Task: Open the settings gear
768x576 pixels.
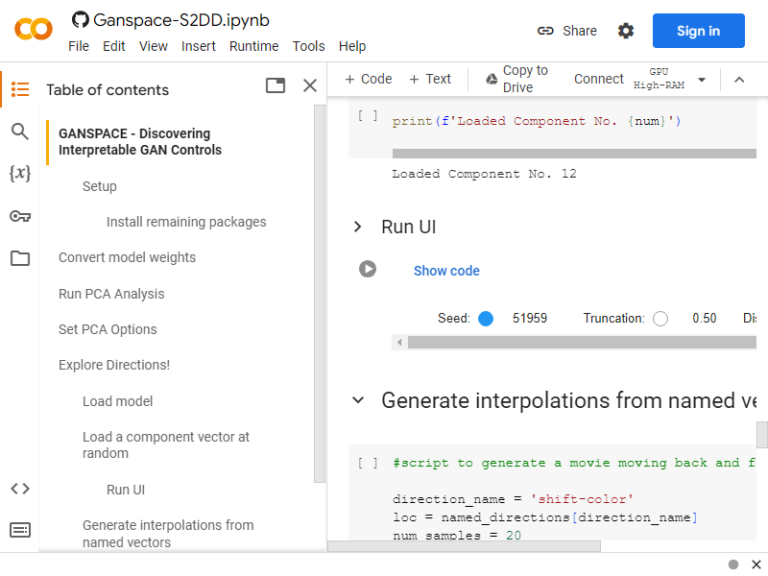Action: tap(625, 31)
